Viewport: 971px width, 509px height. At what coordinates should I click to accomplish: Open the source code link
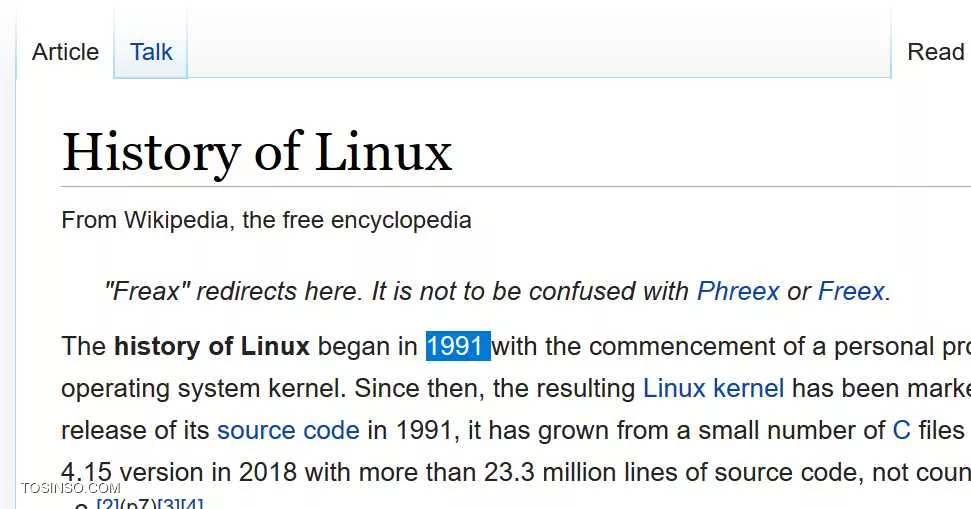click(288, 430)
